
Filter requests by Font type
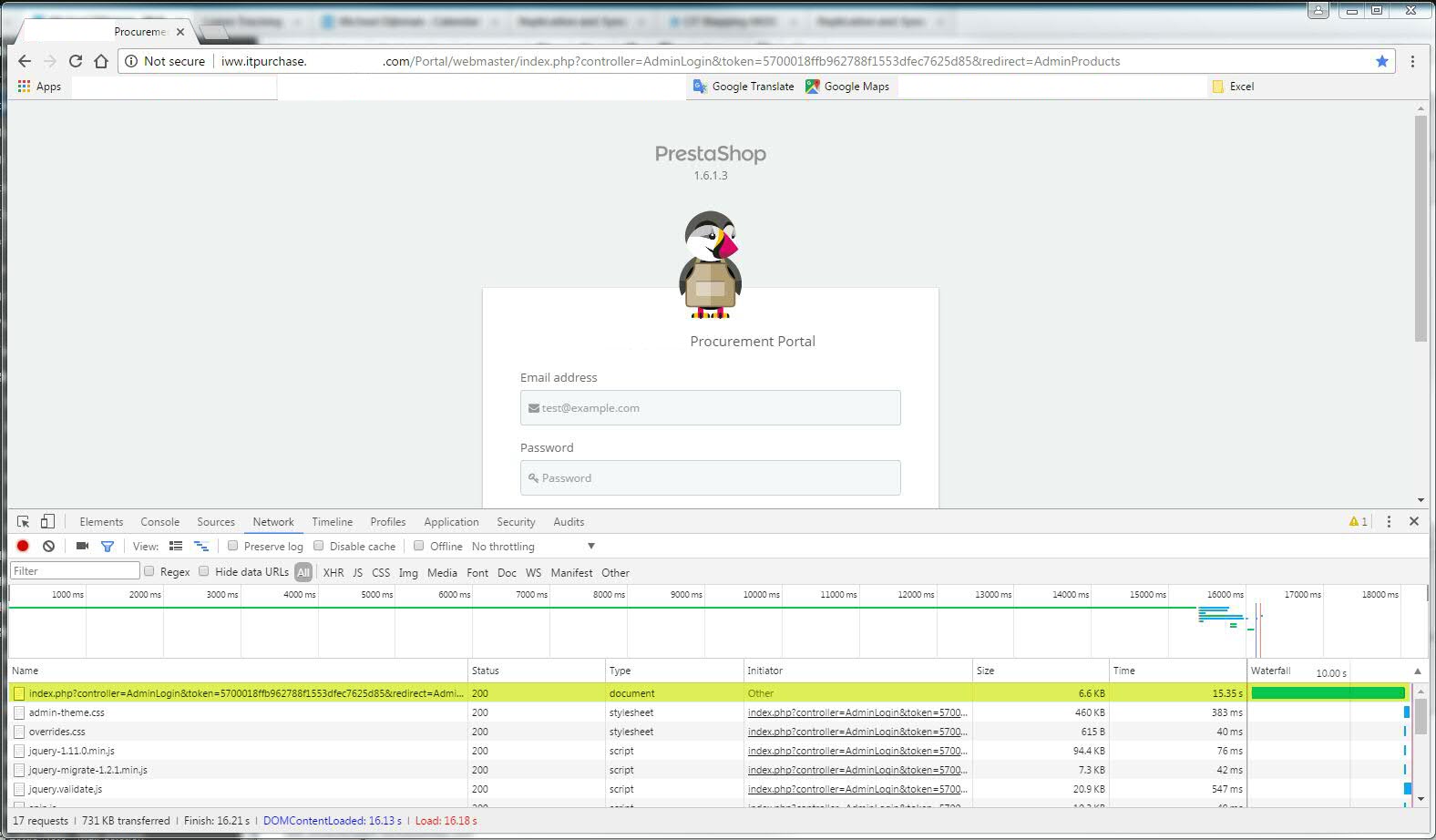(x=477, y=573)
